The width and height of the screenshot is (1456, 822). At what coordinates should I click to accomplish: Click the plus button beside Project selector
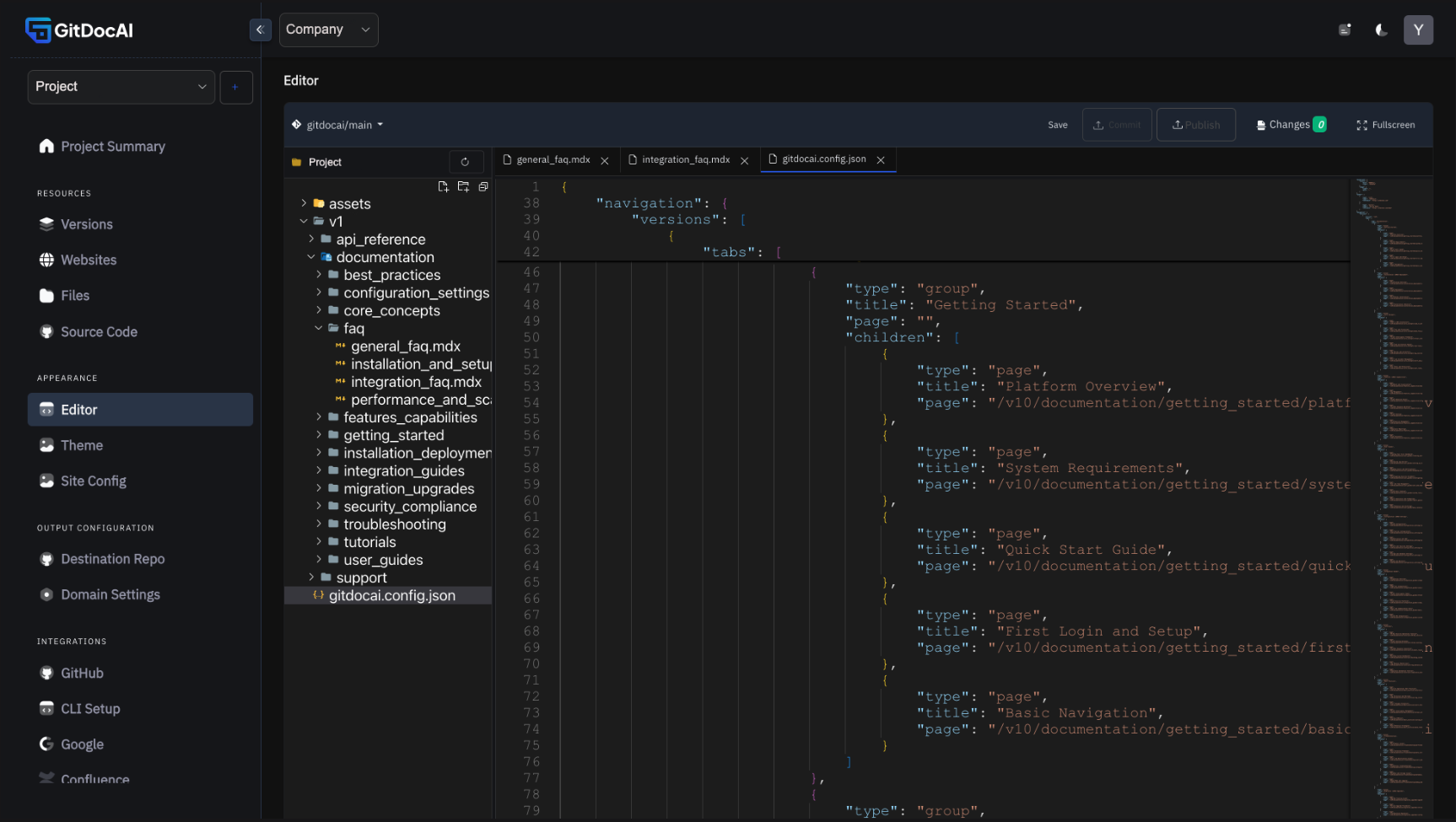[x=235, y=88]
